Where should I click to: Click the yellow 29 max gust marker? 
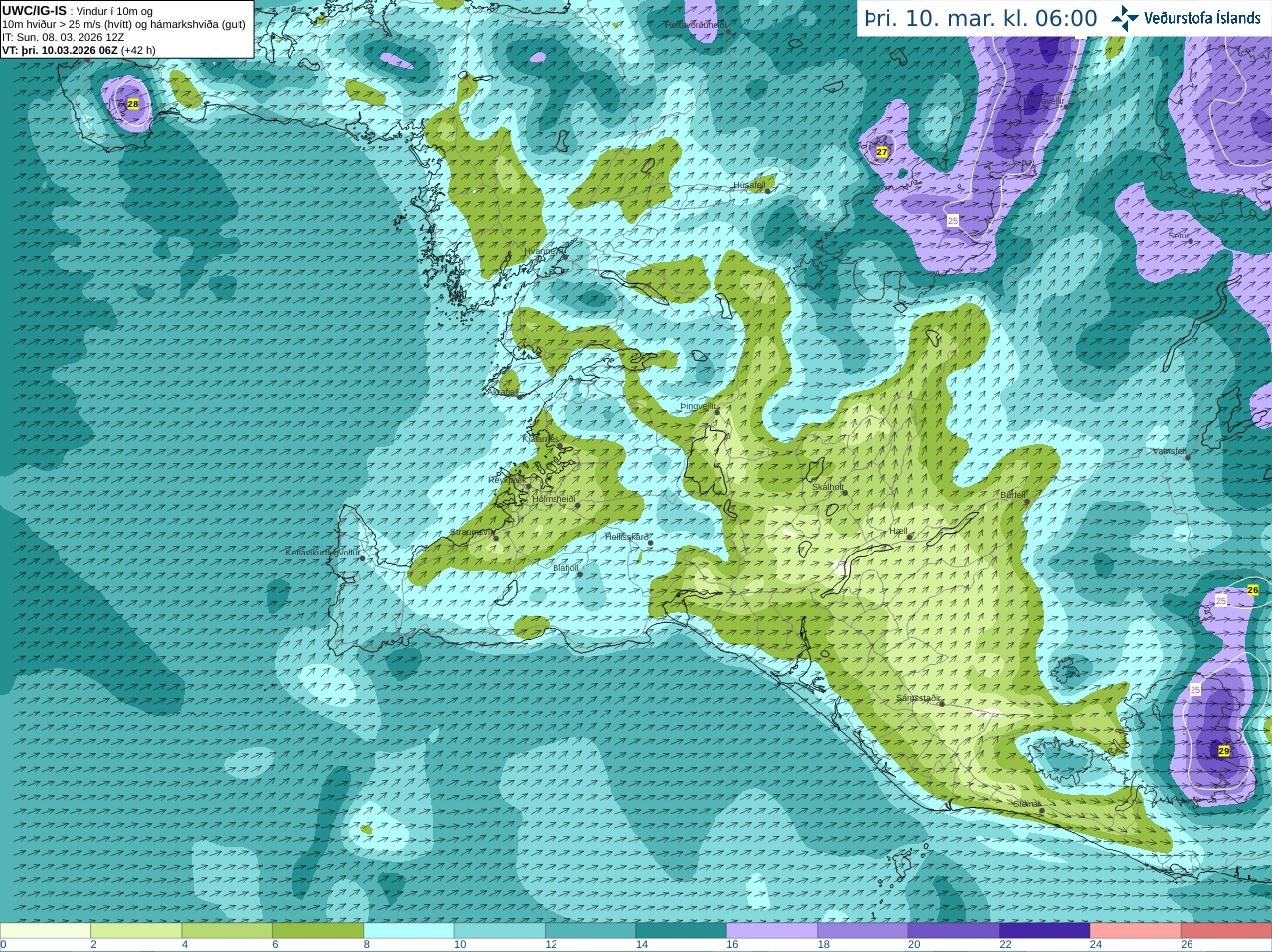[x=1224, y=751]
